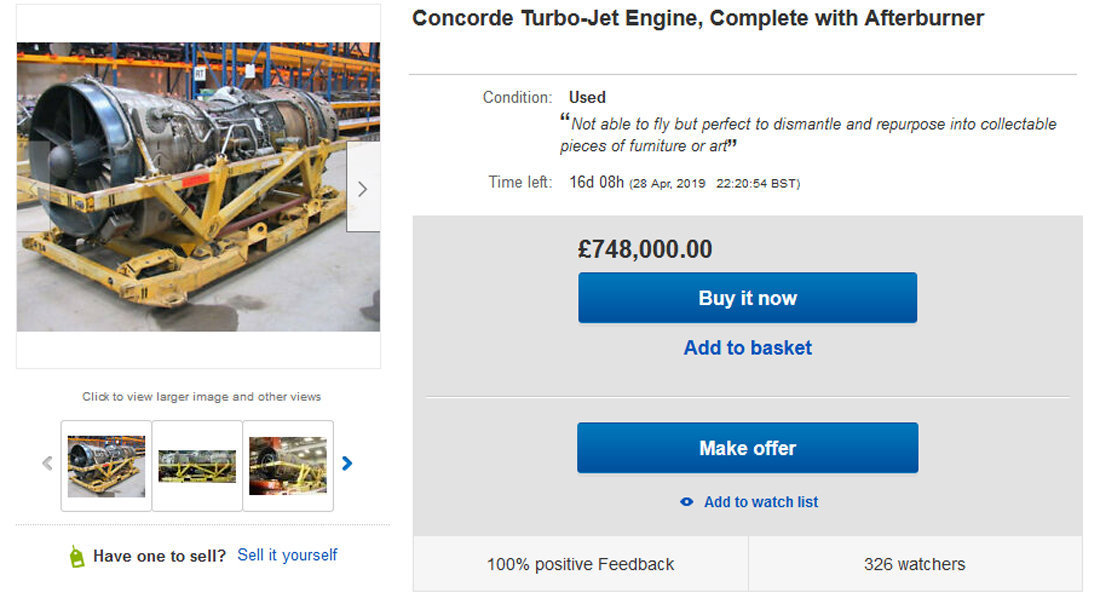This screenshot has height=603, width=1100.
Task: Click the green price tag icon
Action: tap(77, 557)
